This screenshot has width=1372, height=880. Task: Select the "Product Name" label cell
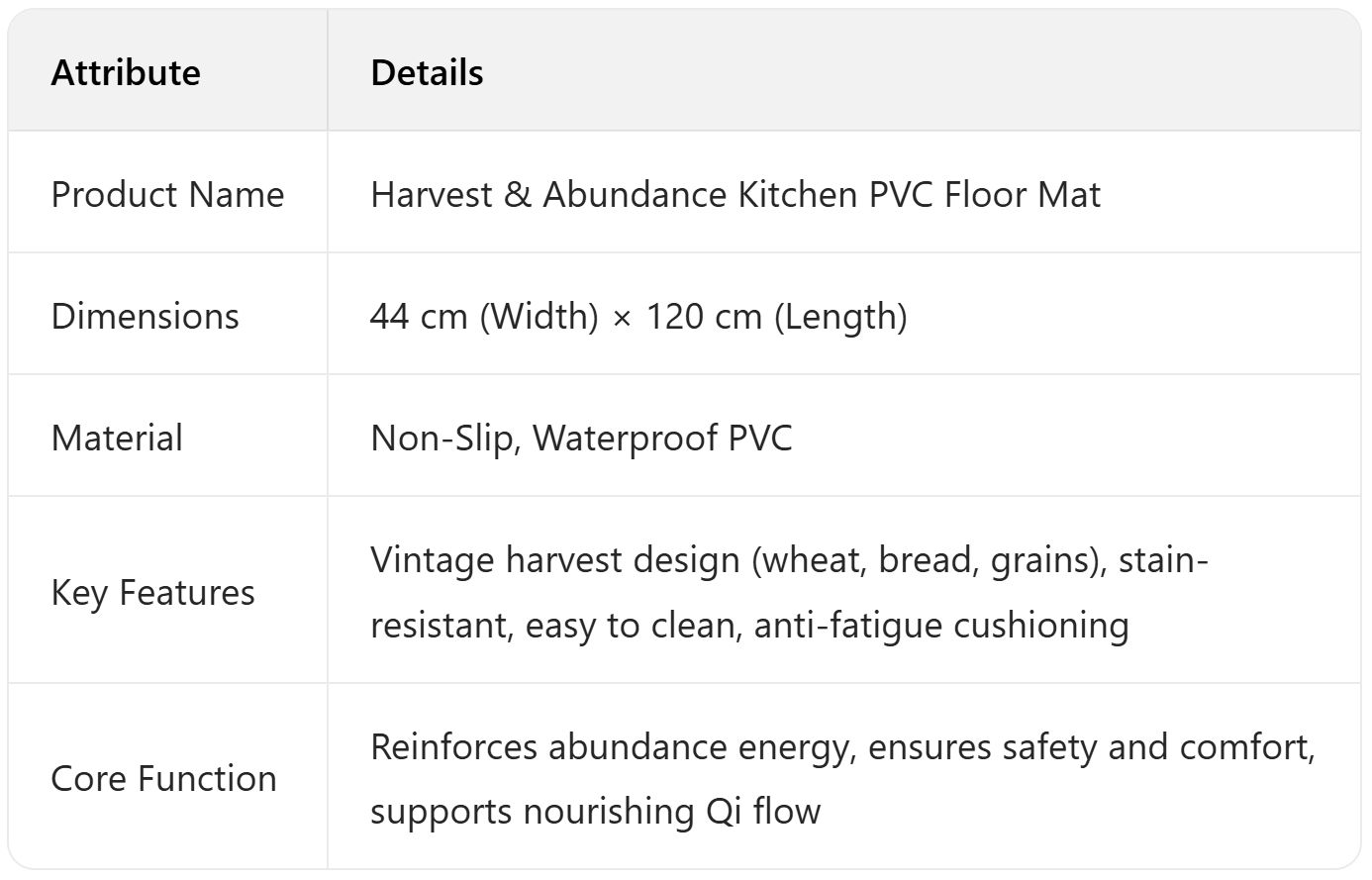167,194
